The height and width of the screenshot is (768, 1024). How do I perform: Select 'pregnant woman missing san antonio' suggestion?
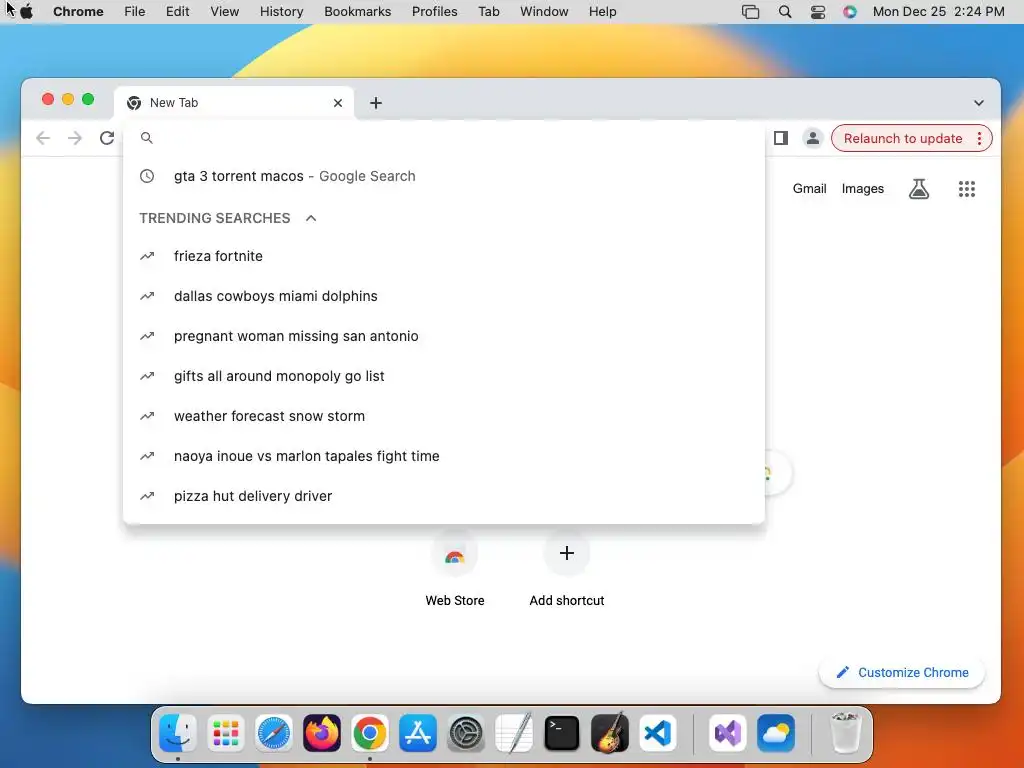[x=444, y=336]
